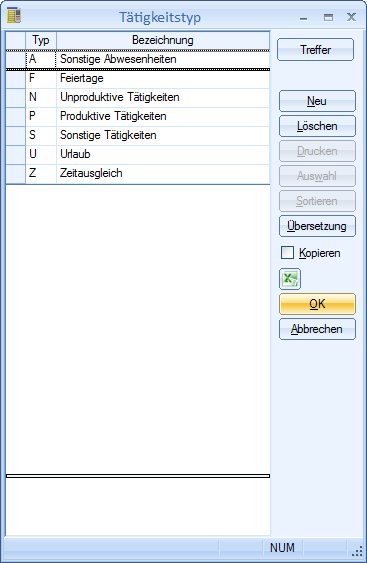Click row selector beside type S

[15, 135]
